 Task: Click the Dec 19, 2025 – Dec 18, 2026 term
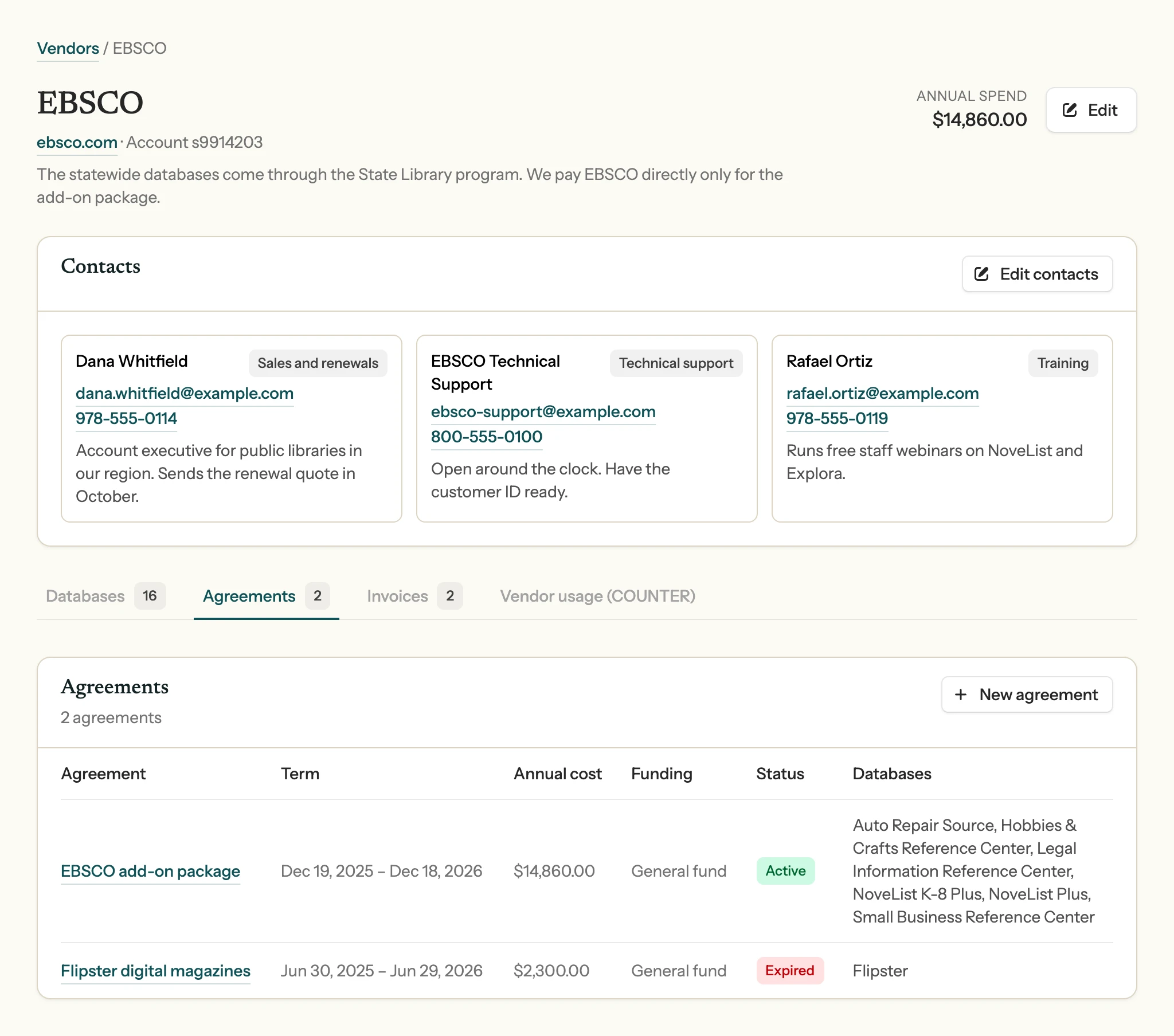(x=381, y=871)
